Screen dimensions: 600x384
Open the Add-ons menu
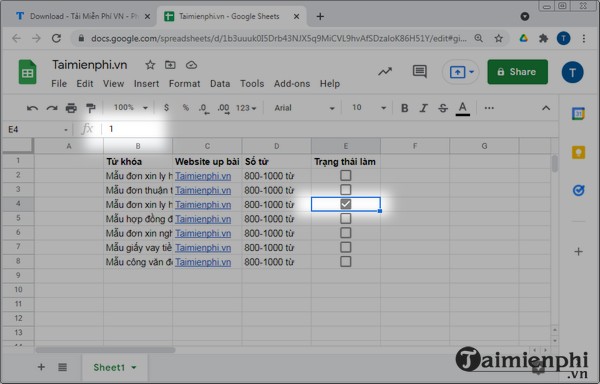click(292, 84)
